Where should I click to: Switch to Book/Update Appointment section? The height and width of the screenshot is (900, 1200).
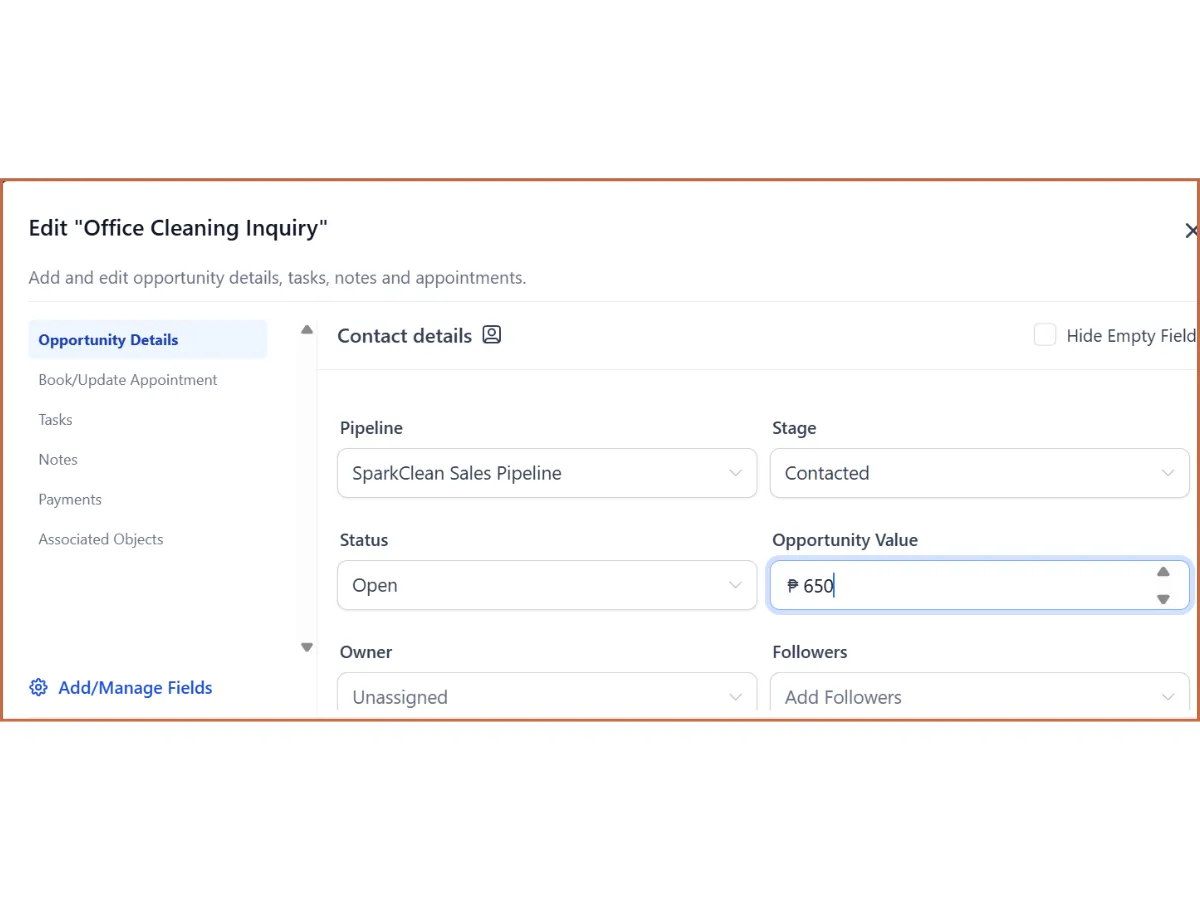tap(128, 380)
